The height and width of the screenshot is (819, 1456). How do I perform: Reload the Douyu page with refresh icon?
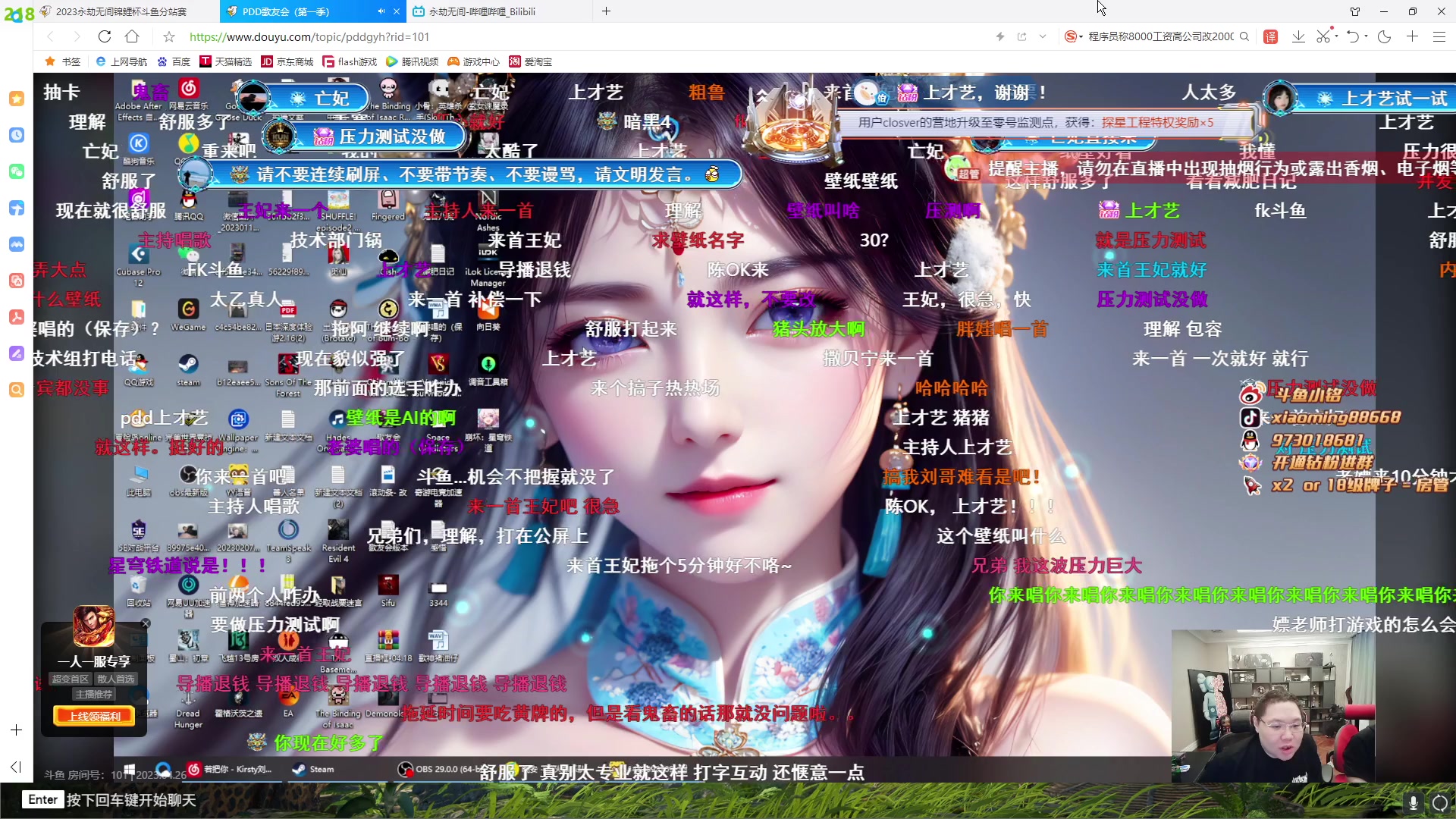click(105, 36)
